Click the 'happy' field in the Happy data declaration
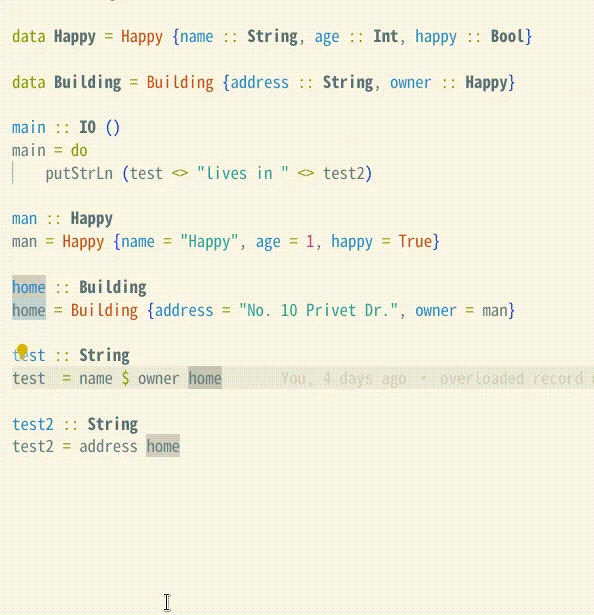 436,36
